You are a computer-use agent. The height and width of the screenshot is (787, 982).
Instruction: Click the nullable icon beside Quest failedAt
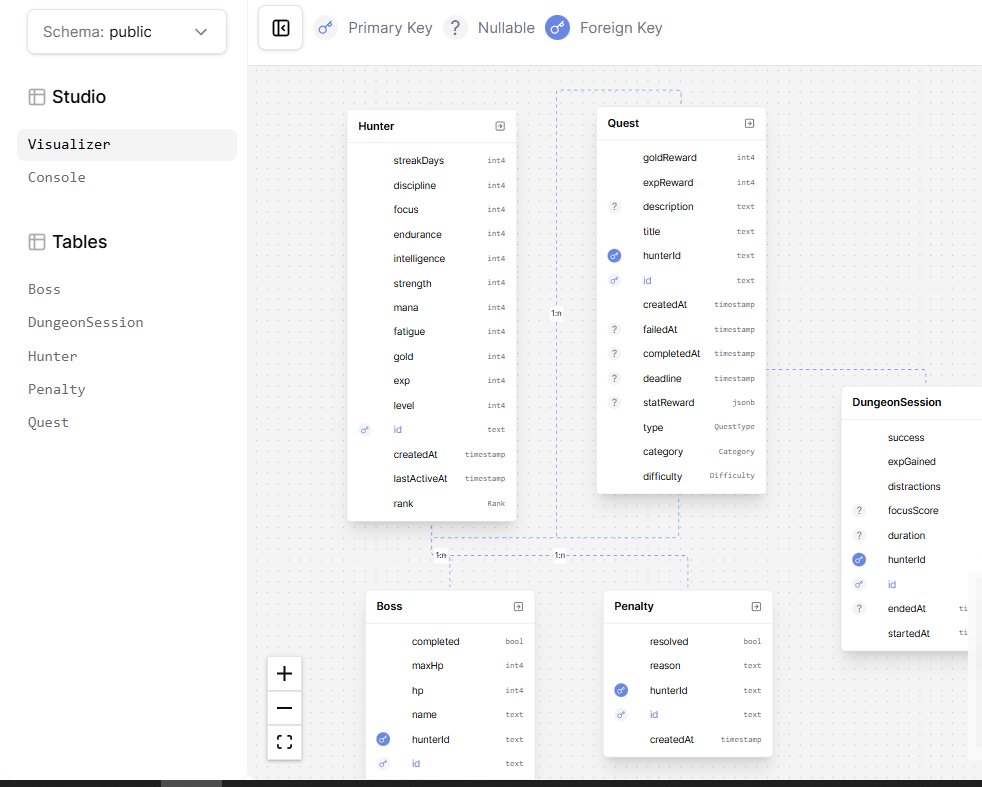614,329
